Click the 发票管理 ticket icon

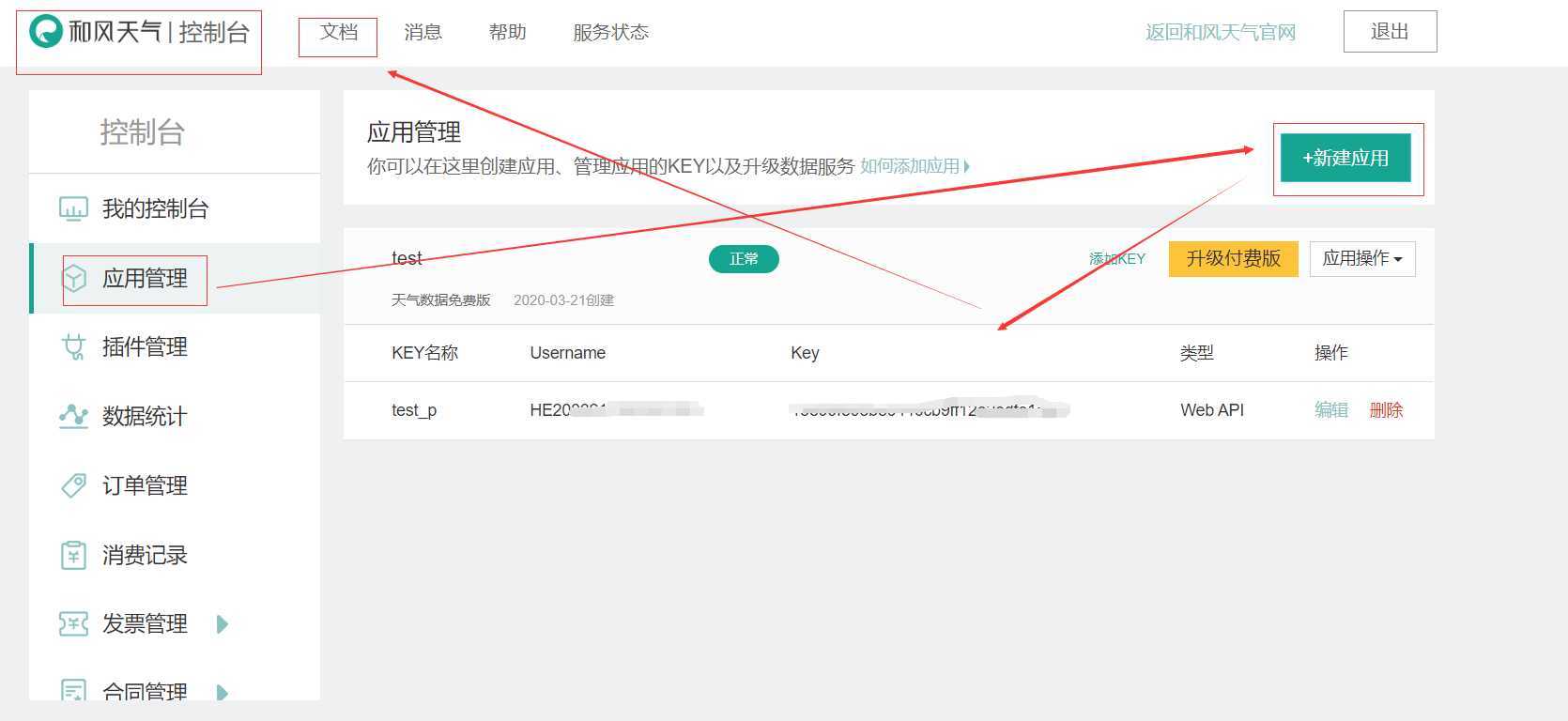[73, 623]
